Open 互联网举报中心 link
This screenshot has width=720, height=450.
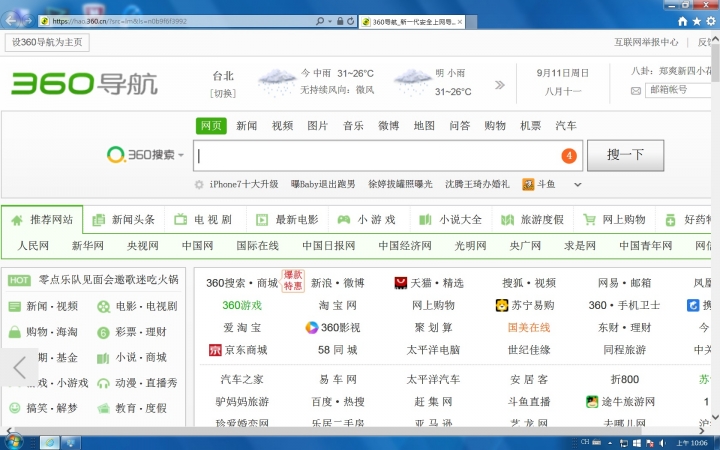(x=646, y=42)
